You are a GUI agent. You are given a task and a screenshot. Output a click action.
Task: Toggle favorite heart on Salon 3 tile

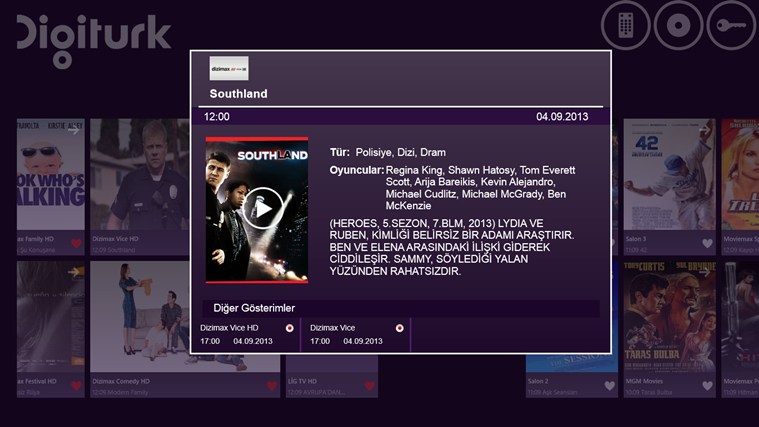[x=707, y=244]
